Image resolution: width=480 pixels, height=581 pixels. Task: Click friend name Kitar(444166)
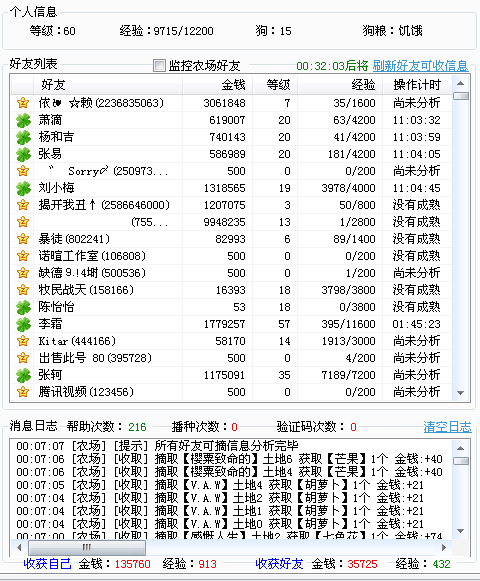pos(77,341)
